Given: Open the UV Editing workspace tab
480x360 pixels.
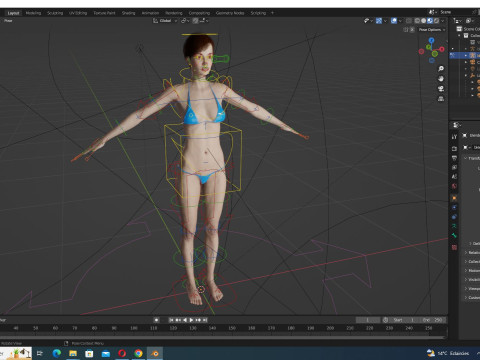Looking at the screenshot, I should click(78, 13).
